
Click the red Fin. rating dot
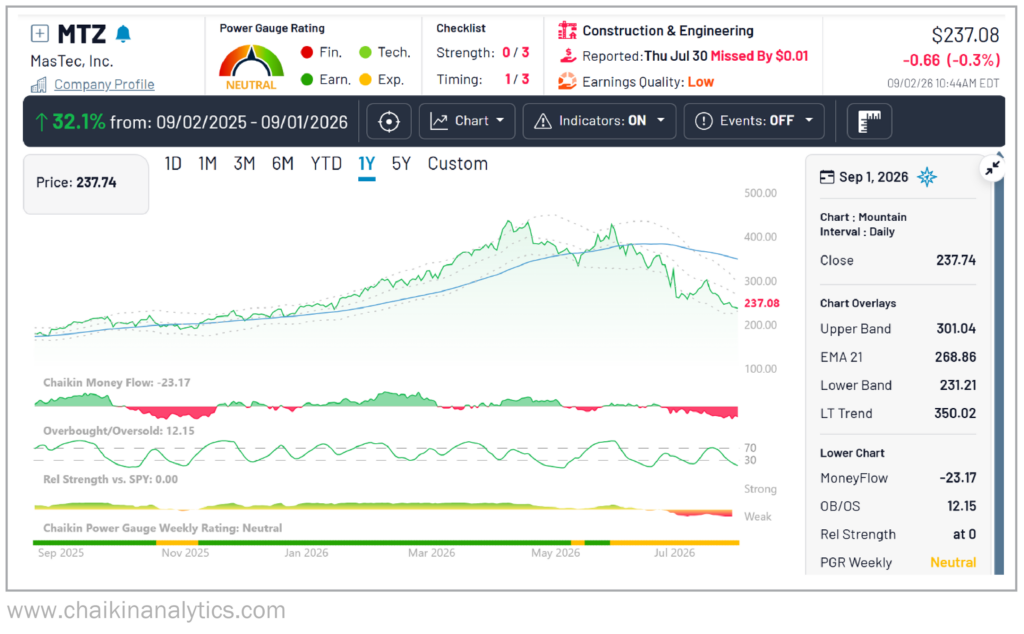(x=306, y=52)
